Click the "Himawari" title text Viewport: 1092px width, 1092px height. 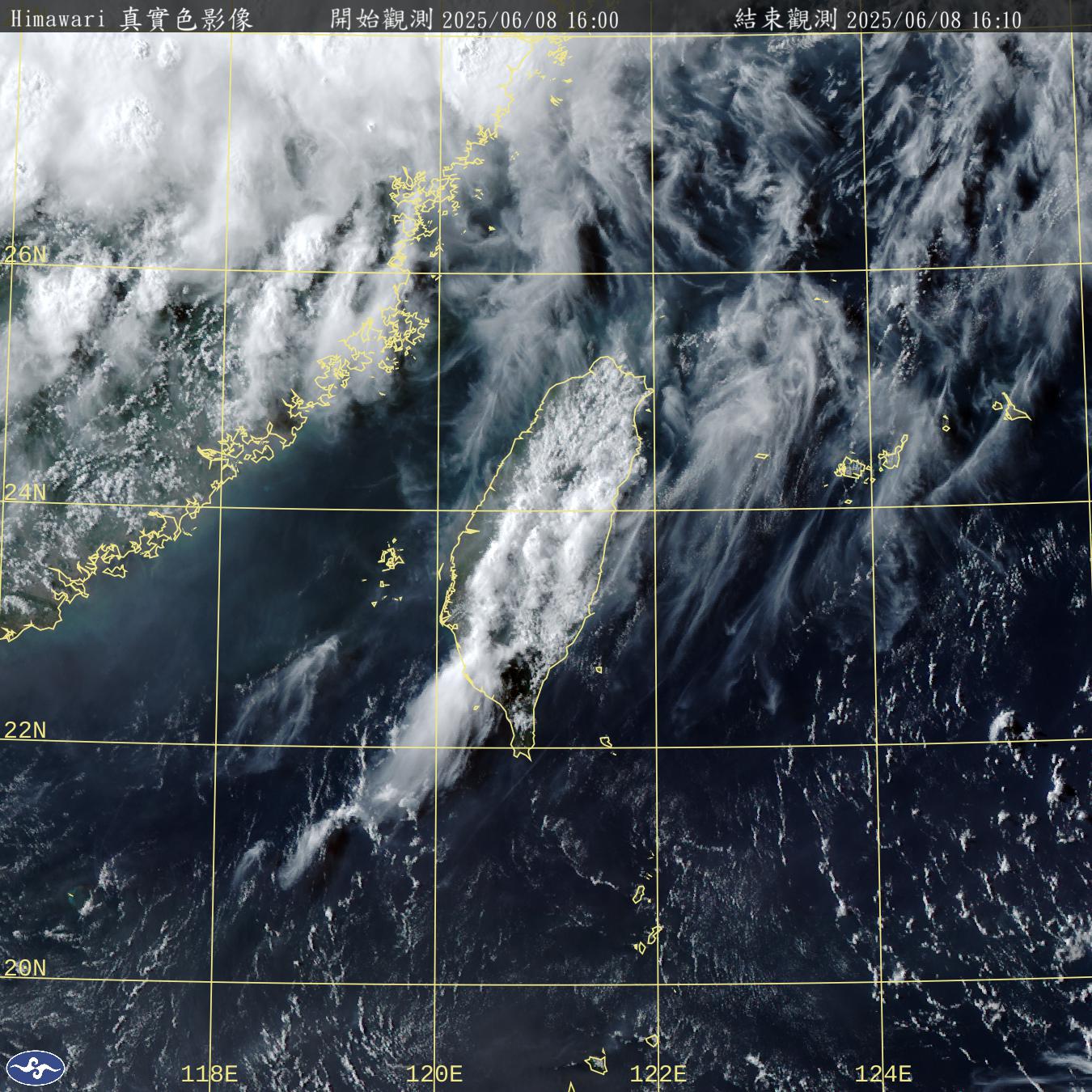click(x=58, y=20)
